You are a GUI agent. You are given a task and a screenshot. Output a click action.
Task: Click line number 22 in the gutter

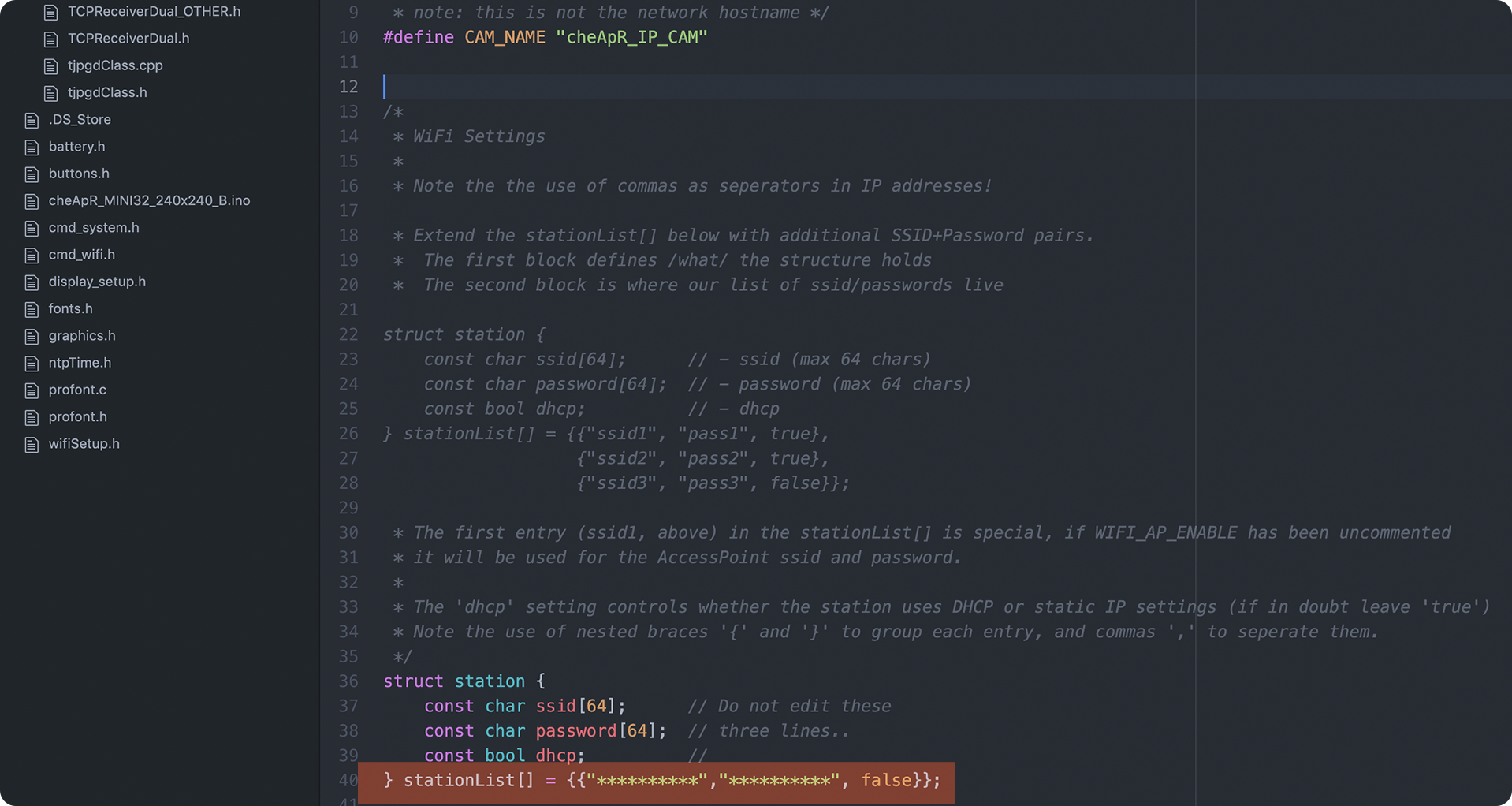[x=348, y=334]
